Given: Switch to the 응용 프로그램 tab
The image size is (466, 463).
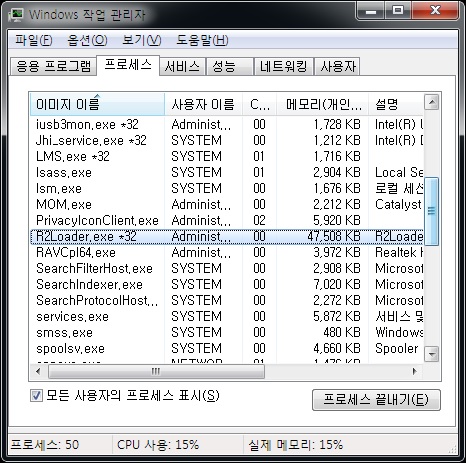Looking at the screenshot, I should click(x=53, y=66).
